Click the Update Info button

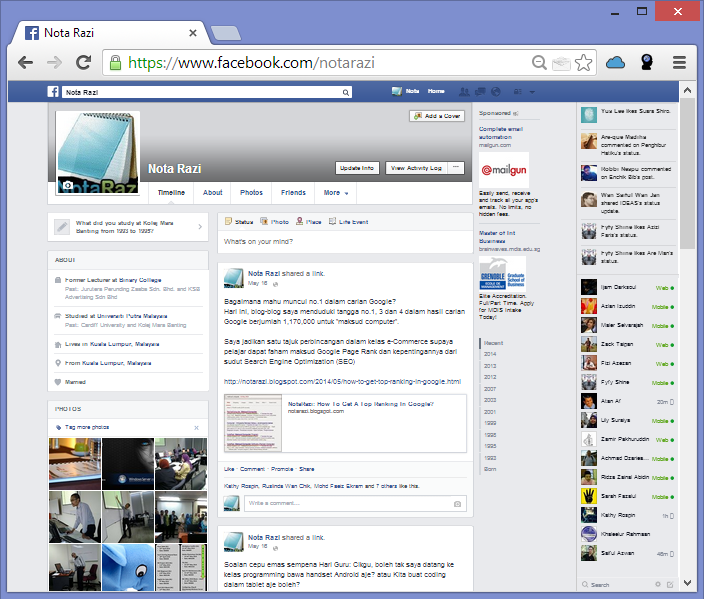(x=357, y=168)
